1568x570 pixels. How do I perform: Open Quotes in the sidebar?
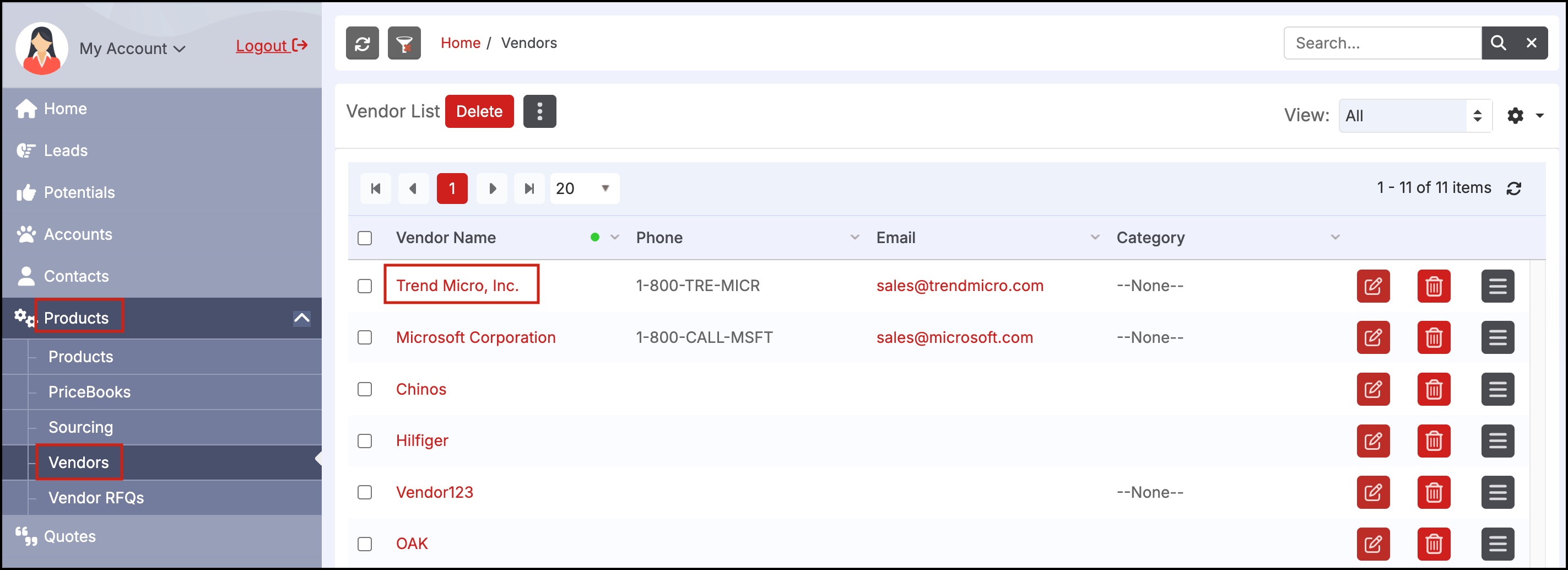tap(162, 536)
